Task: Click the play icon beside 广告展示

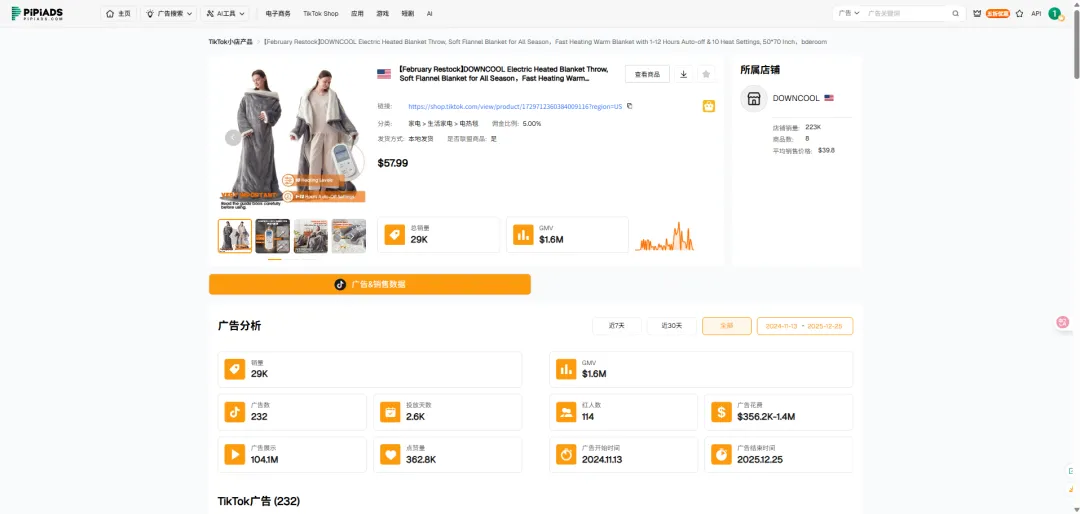Action: coord(235,455)
